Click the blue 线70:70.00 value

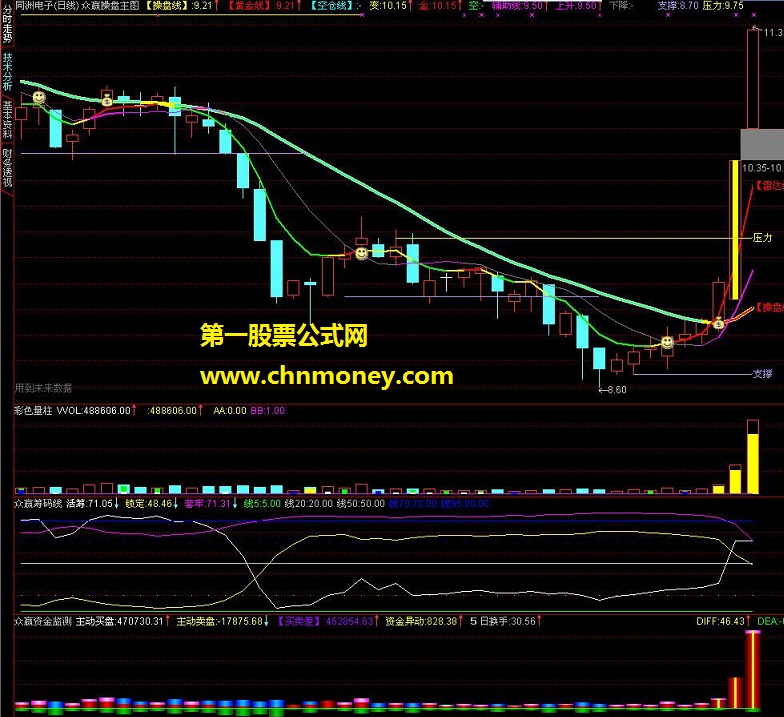(413, 504)
